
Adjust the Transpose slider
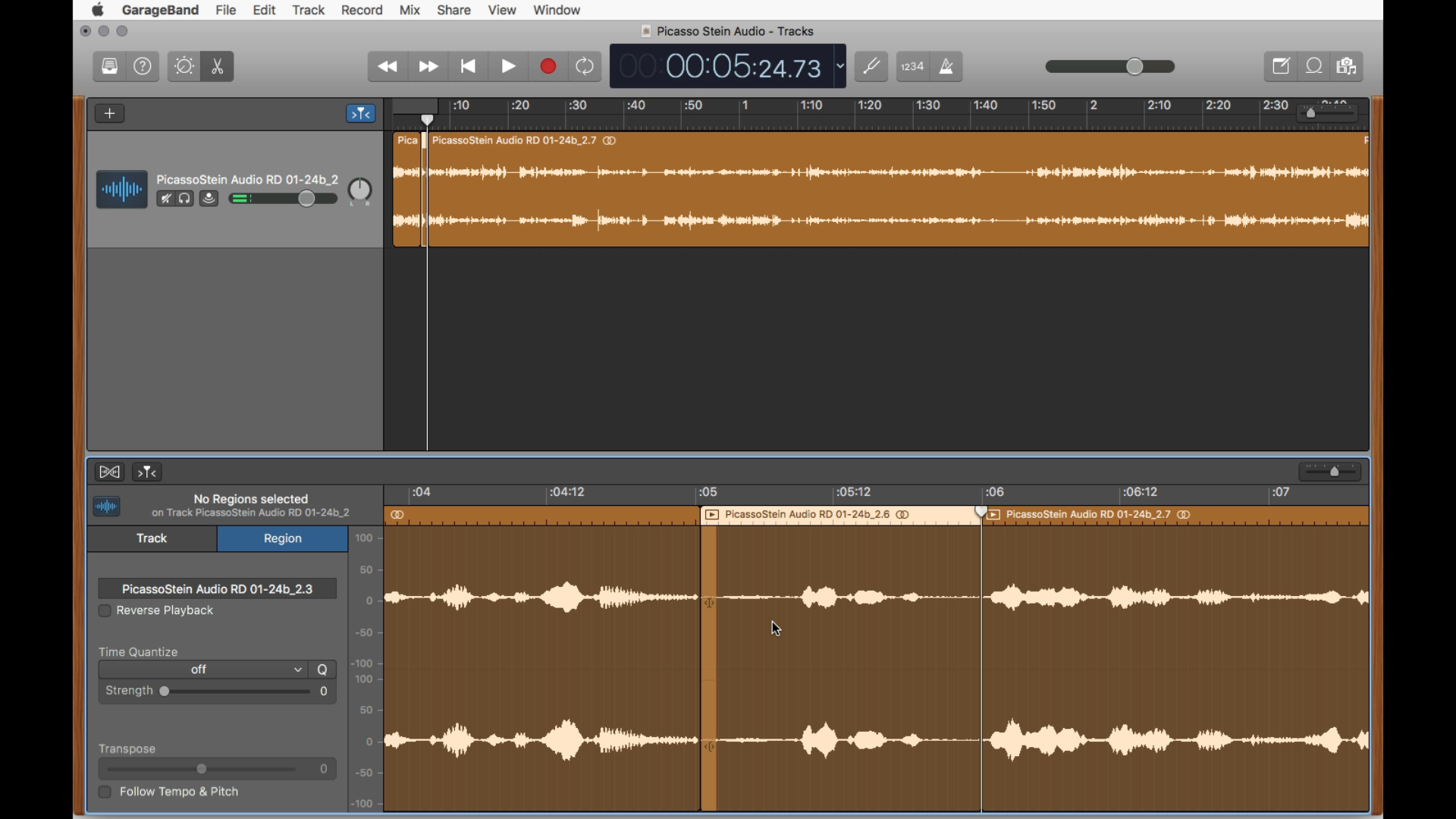(202, 769)
